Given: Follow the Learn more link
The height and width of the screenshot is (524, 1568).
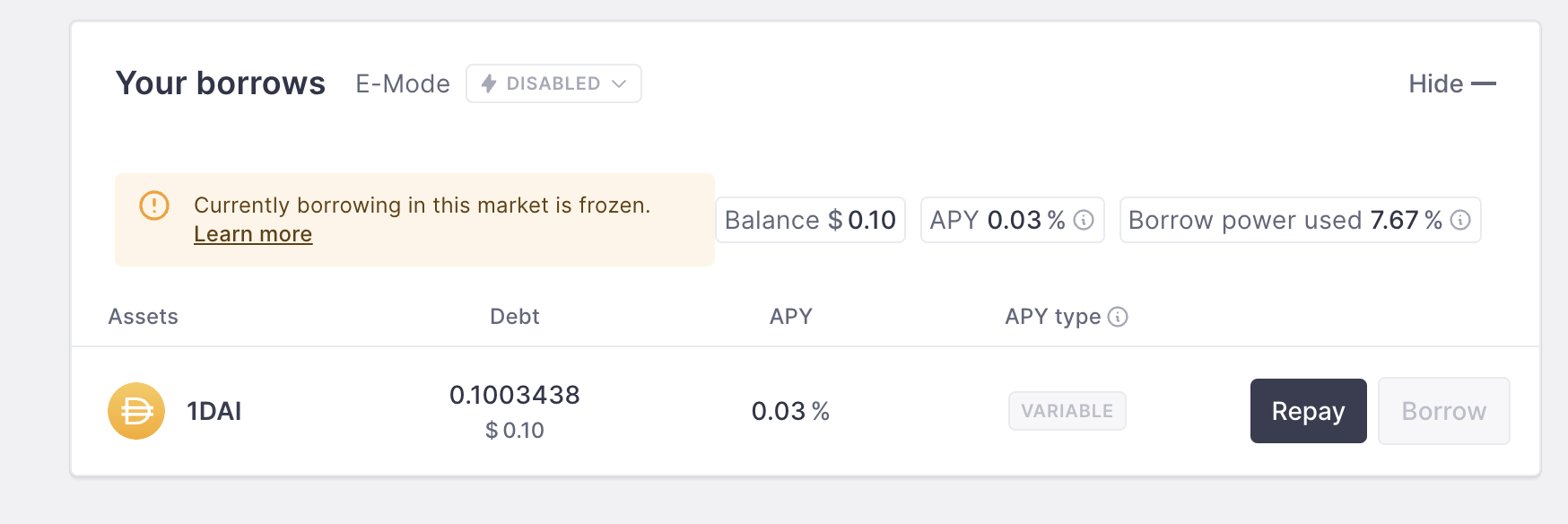Looking at the screenshot, I should (x=252, y=234).
